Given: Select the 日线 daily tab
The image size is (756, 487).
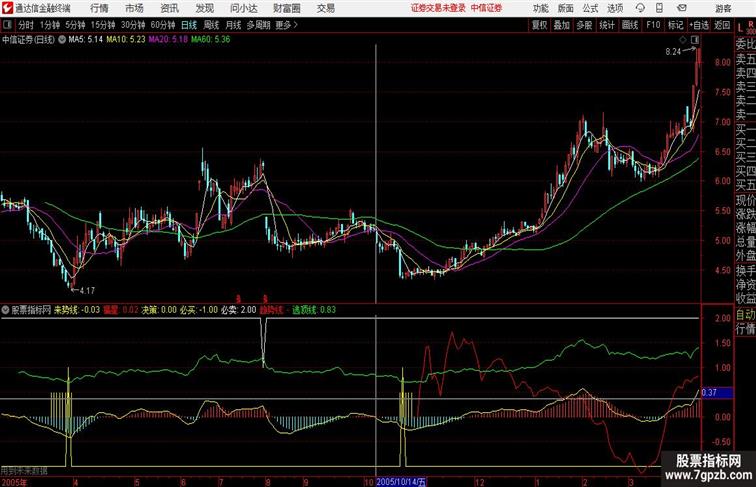Looking at the screenshot, I should coord(189,25).
